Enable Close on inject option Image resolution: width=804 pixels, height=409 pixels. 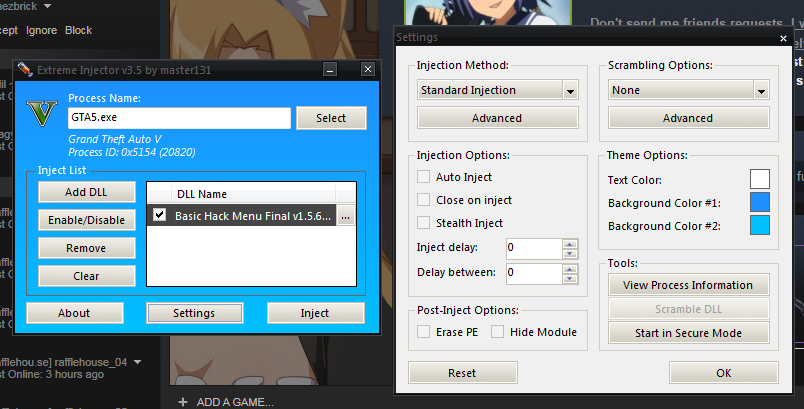[x=424, y=199]
